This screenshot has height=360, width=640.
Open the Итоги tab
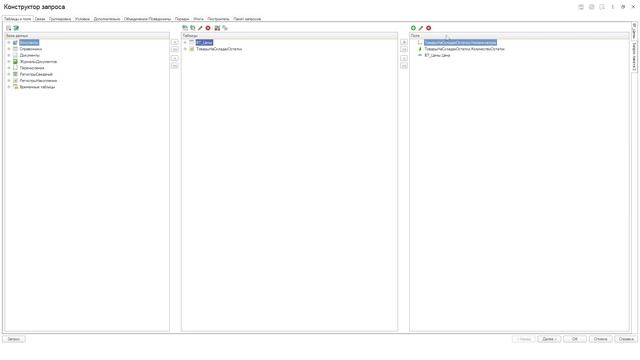pos(198,19)
